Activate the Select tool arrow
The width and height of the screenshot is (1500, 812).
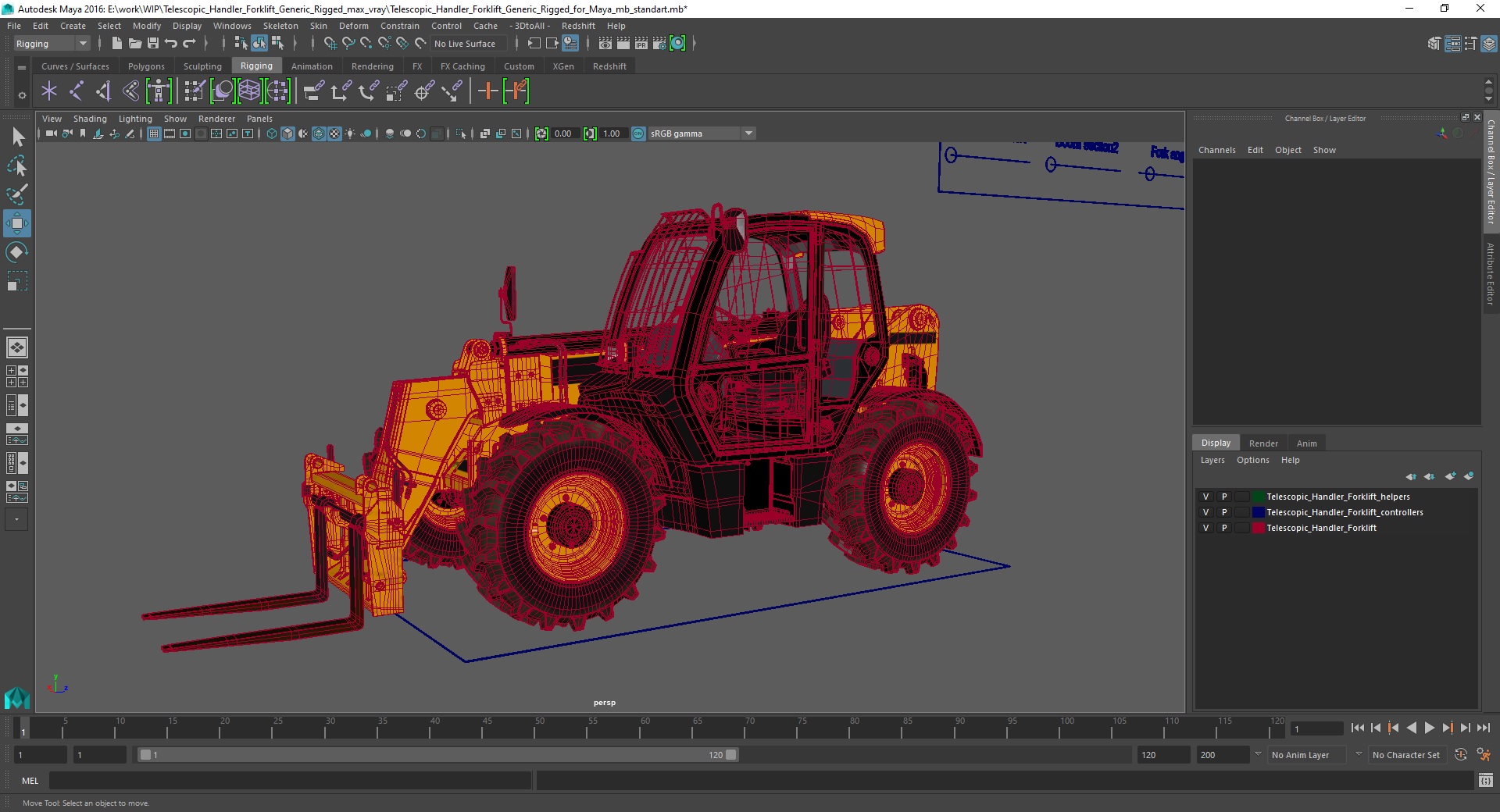coord(18,137)
